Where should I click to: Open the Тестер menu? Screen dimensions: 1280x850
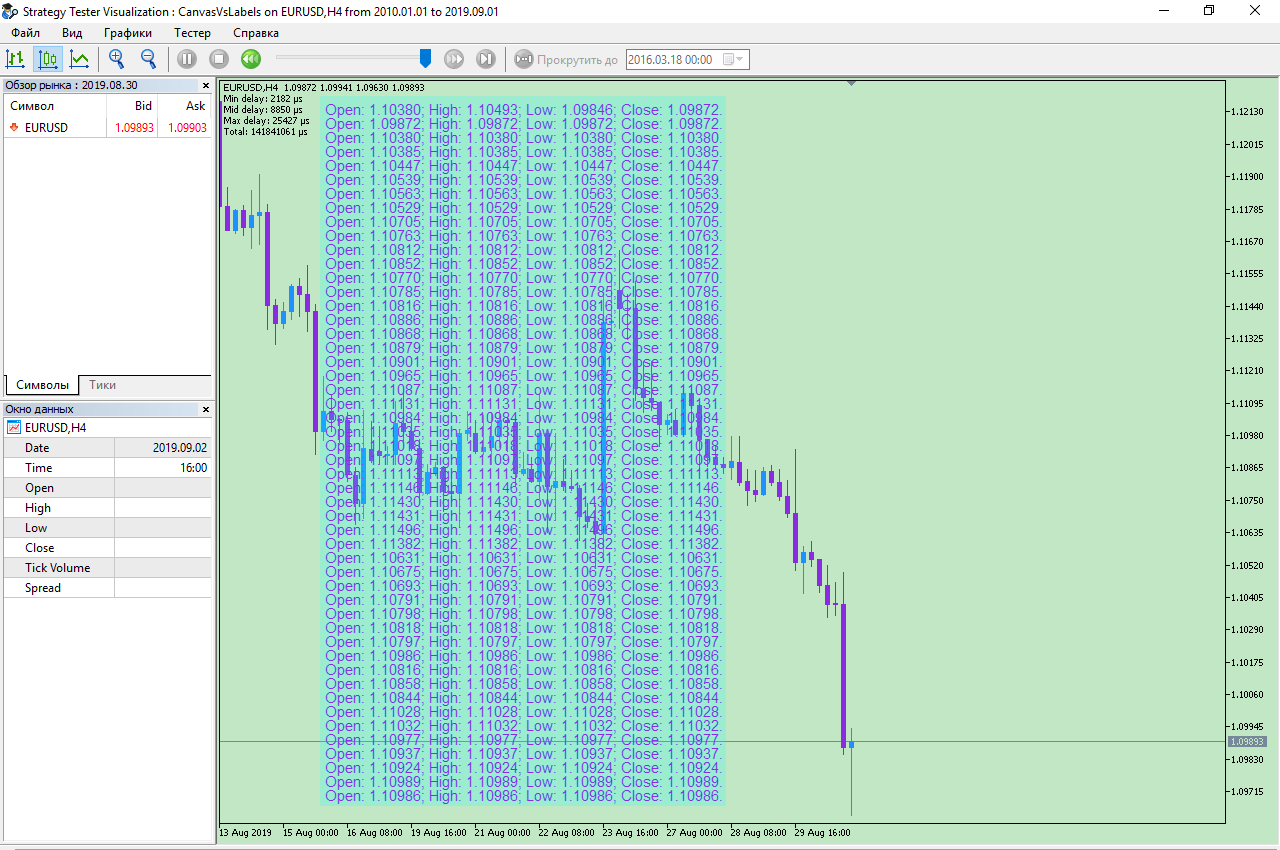pos(192,33)
